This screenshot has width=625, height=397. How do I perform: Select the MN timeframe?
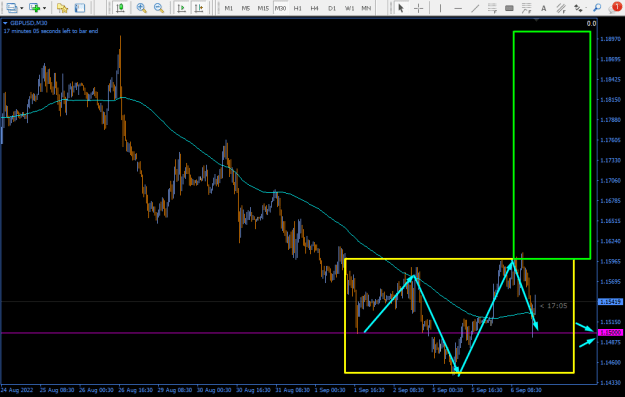[366, 8]
